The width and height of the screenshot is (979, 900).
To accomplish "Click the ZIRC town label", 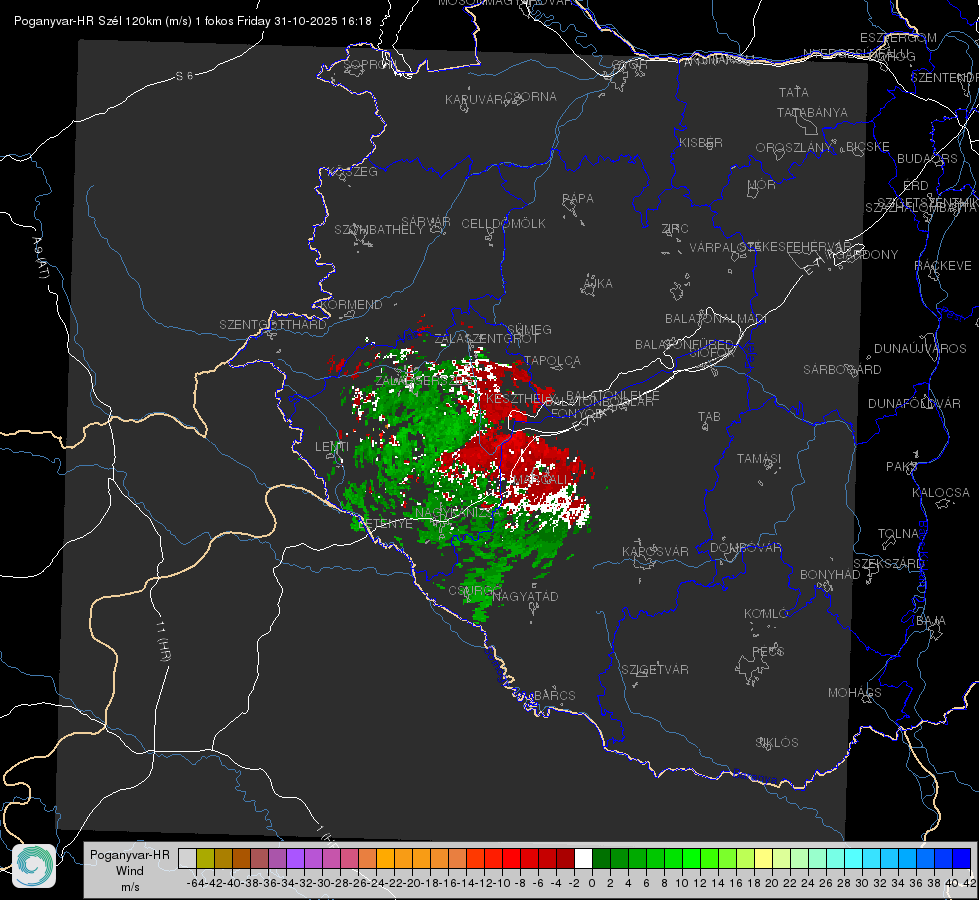I will click(675, 229).
